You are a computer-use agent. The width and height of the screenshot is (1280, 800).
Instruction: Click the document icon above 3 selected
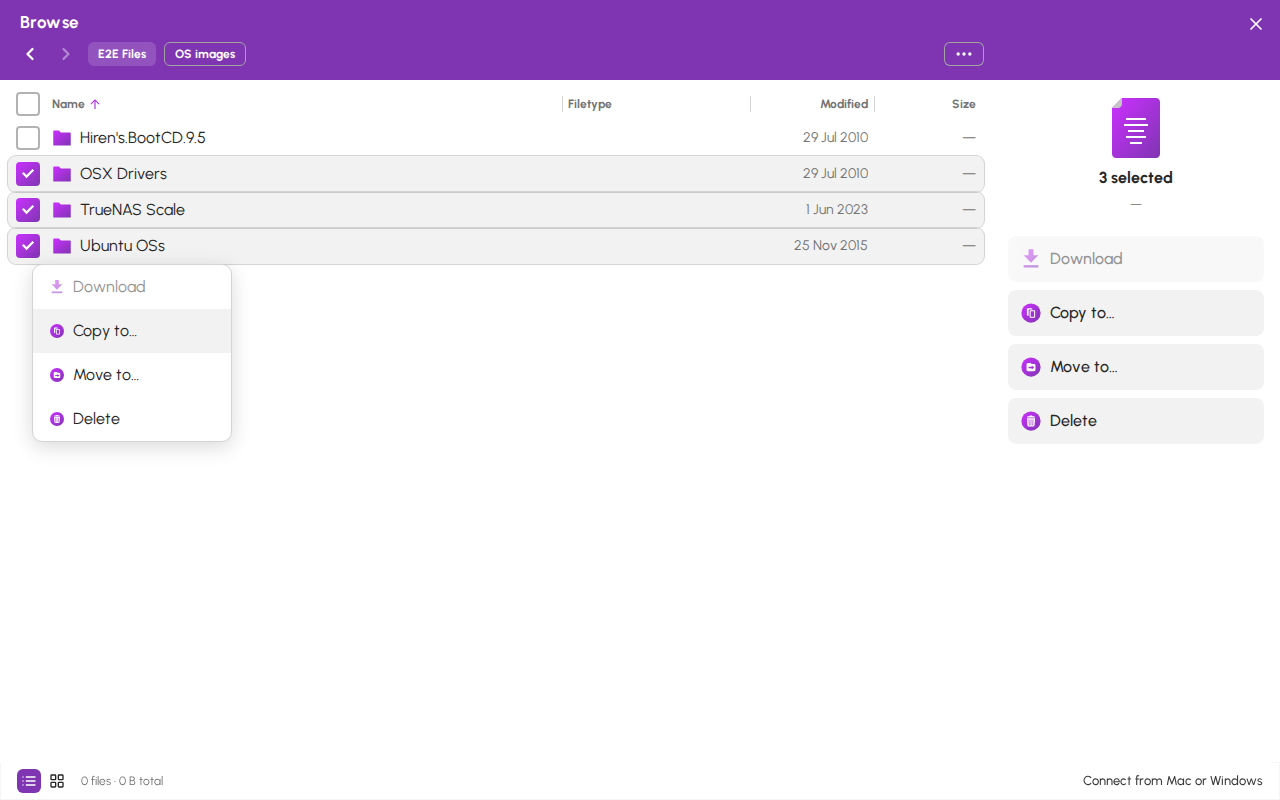pyautogui.click(x=1136, y=128)
